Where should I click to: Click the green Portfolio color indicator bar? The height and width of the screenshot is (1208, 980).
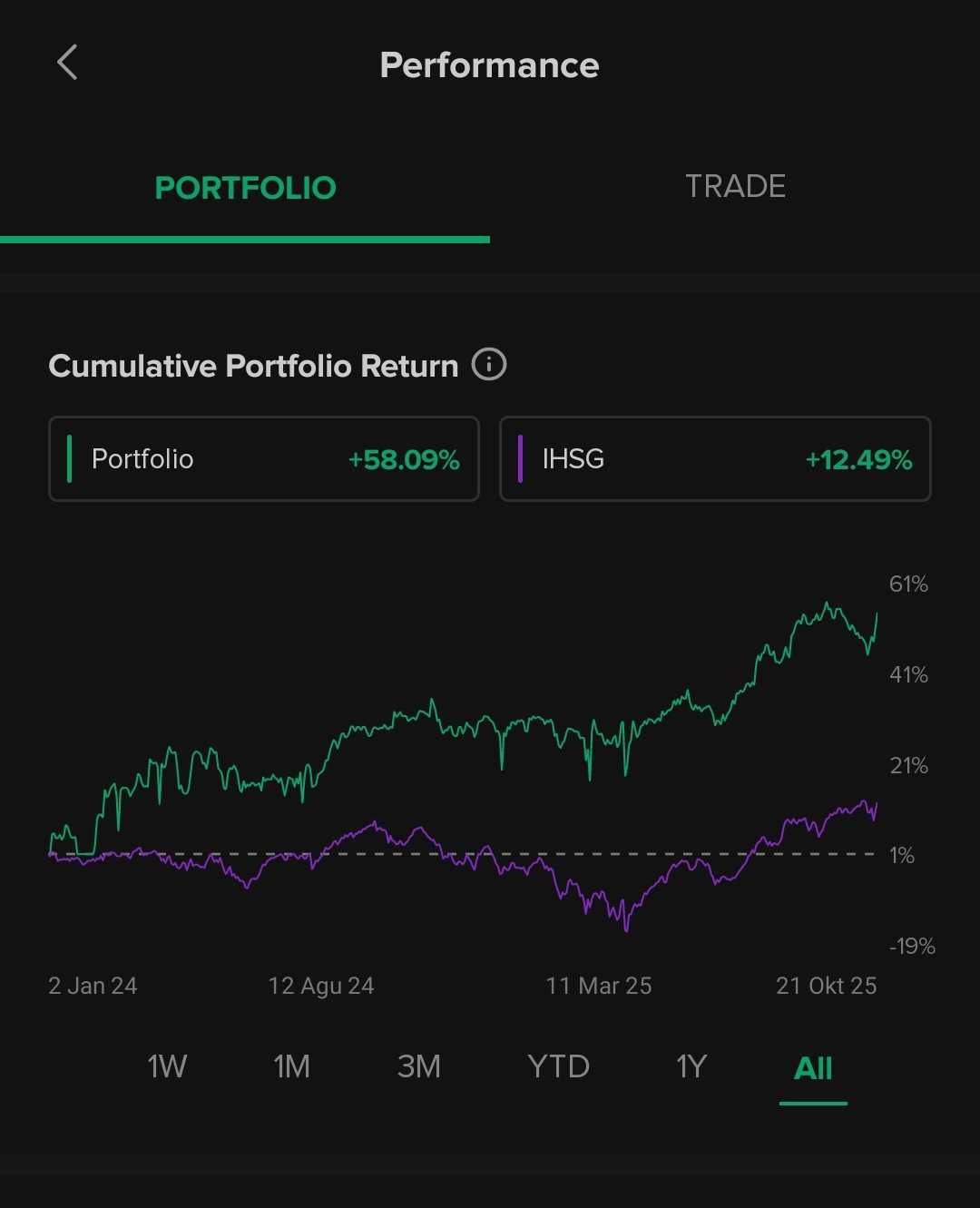[70, 458]
